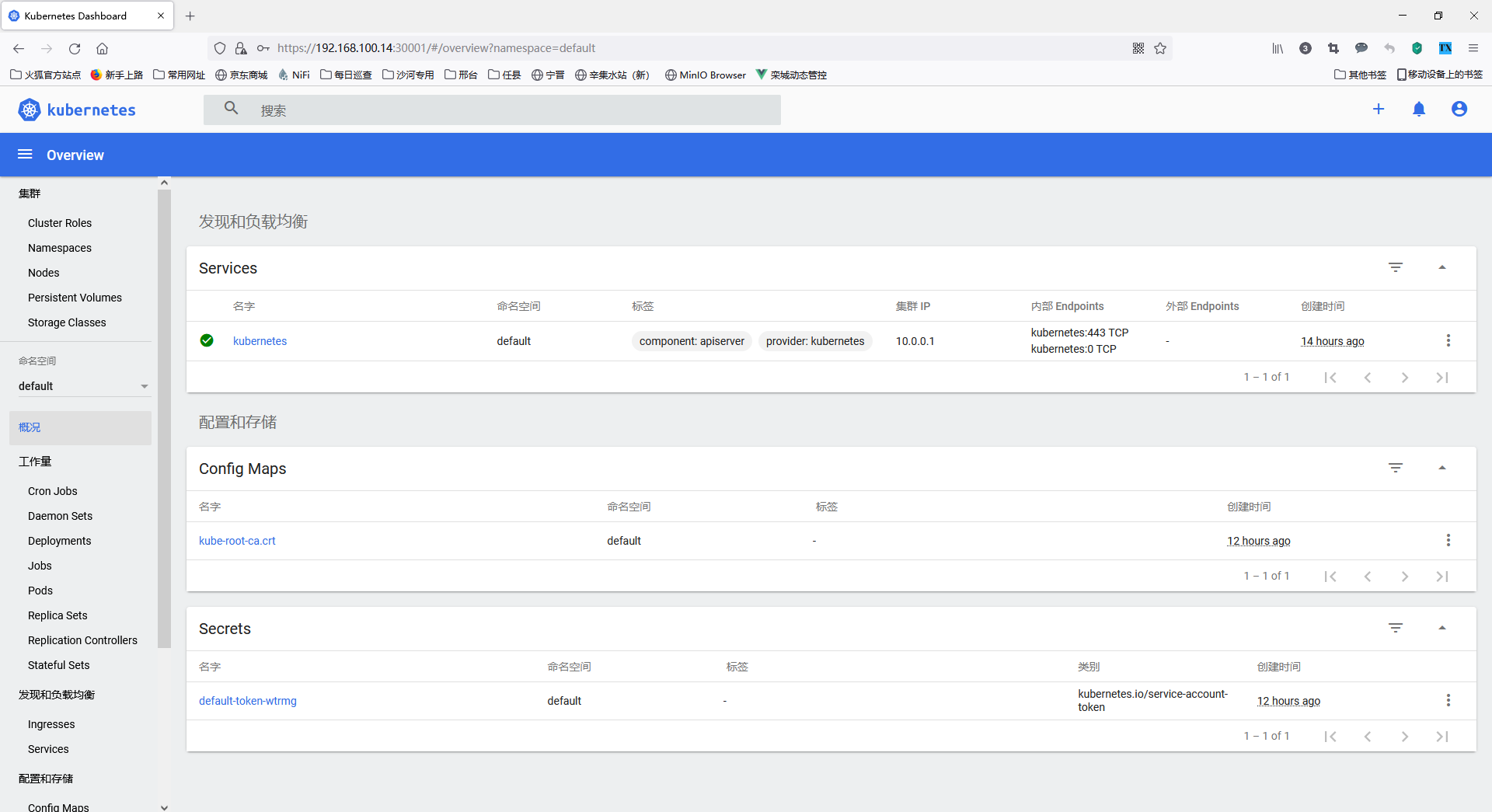This screenshot has height=812, width=1492.
Task: Open the kube-root-ca.crt config map link
Action: coord(237,541)
